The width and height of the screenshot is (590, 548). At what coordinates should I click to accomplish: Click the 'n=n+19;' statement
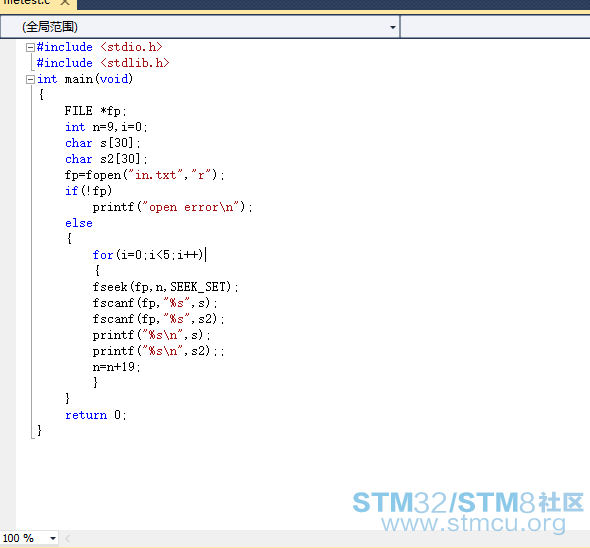click(117, 367)
